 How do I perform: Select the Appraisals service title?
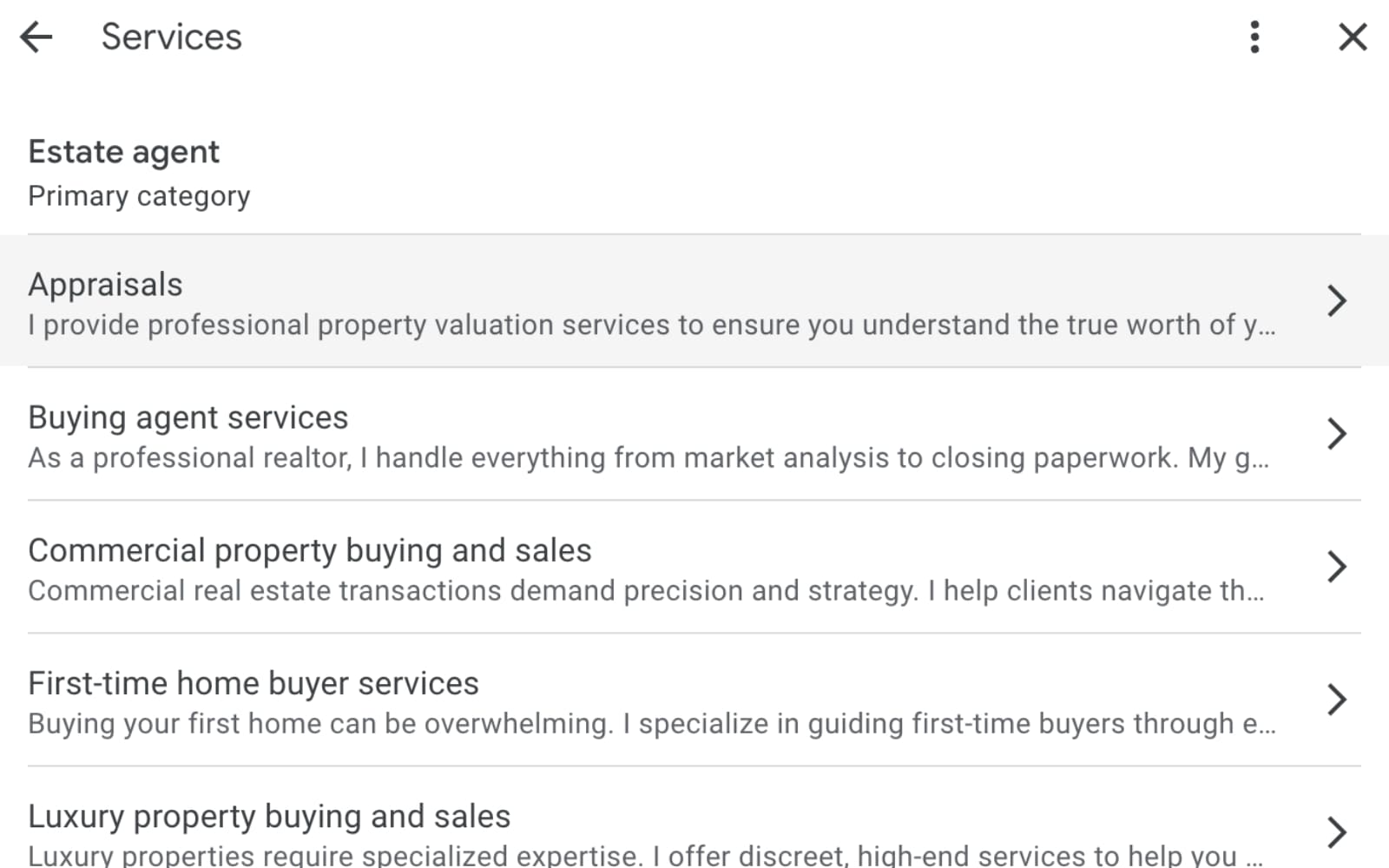click(106, 285)
